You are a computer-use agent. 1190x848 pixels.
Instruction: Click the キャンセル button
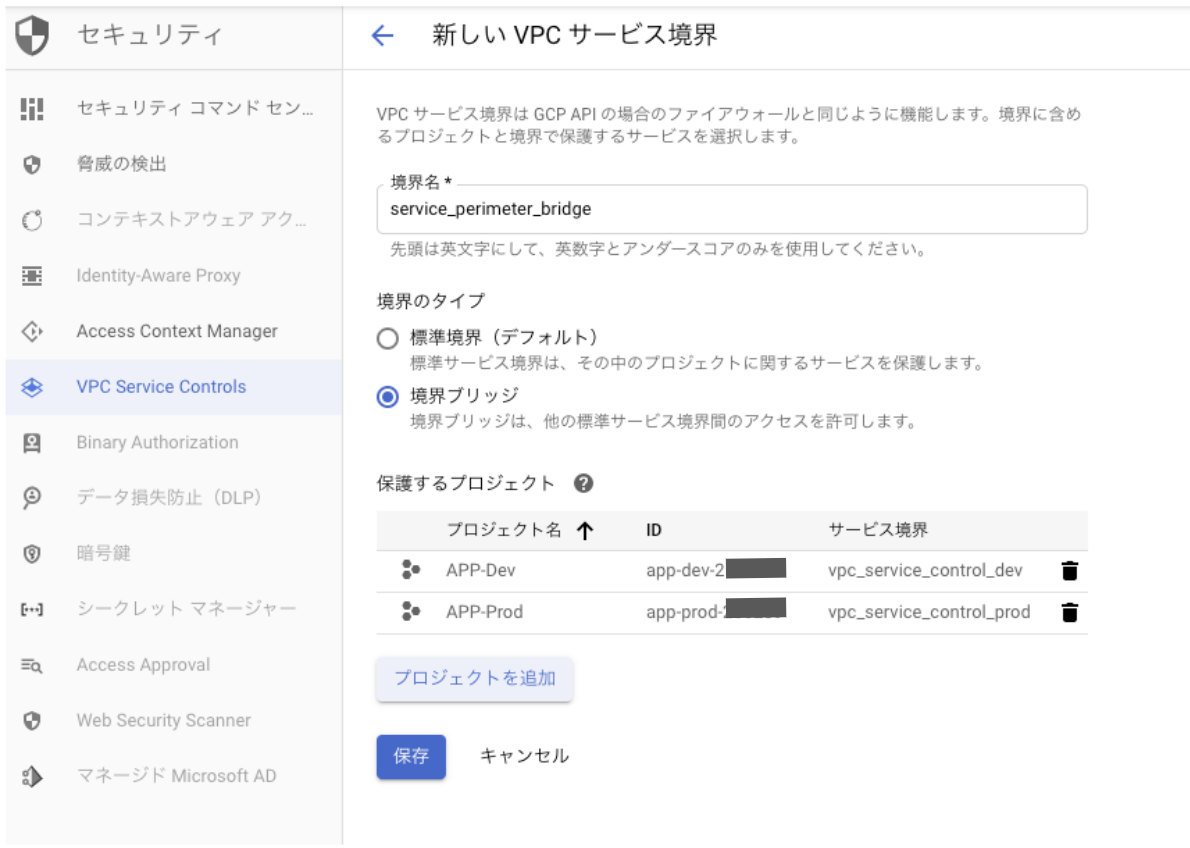tap(524, 757)
